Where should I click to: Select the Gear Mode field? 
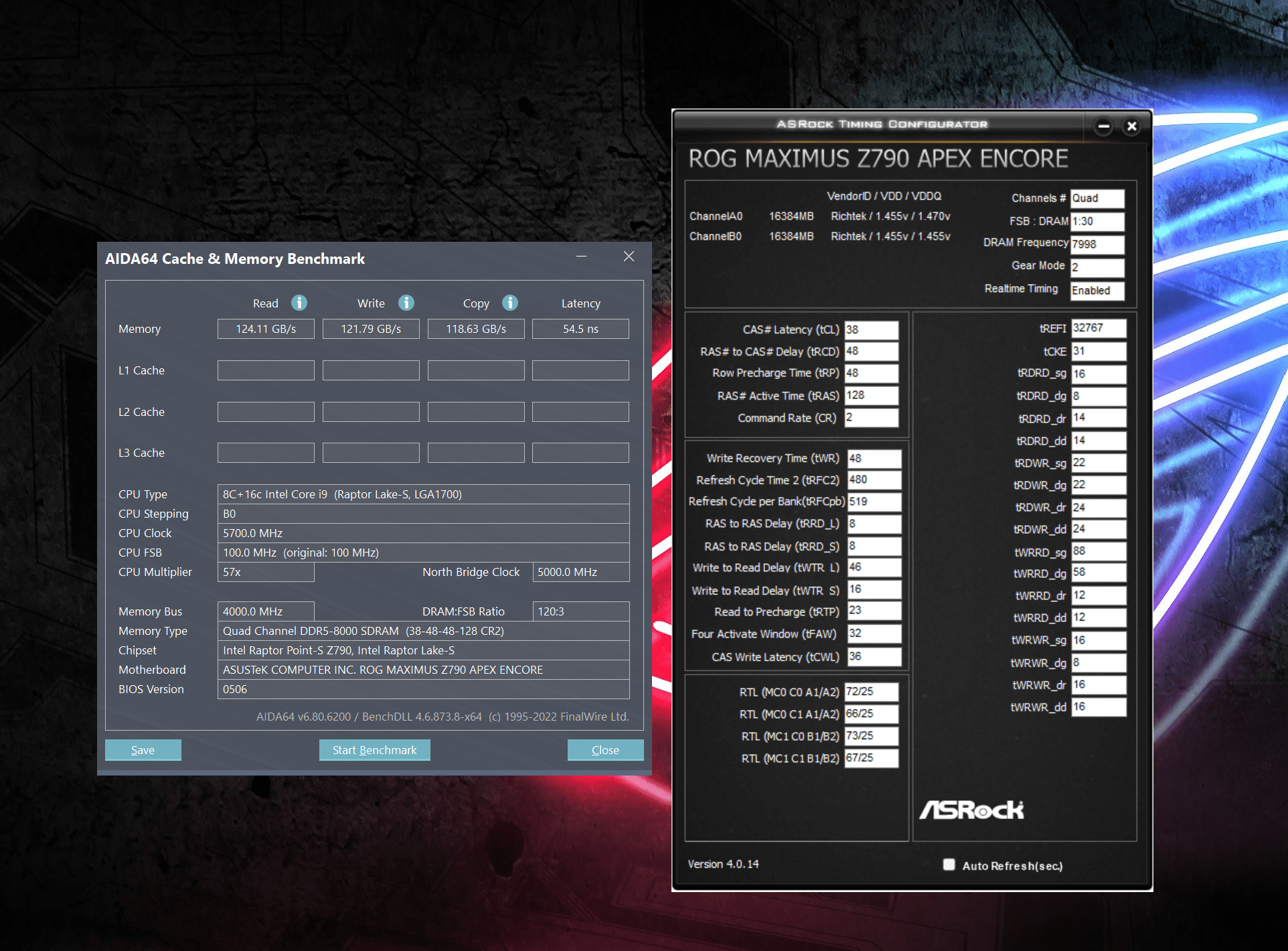tap(1097, 267)
